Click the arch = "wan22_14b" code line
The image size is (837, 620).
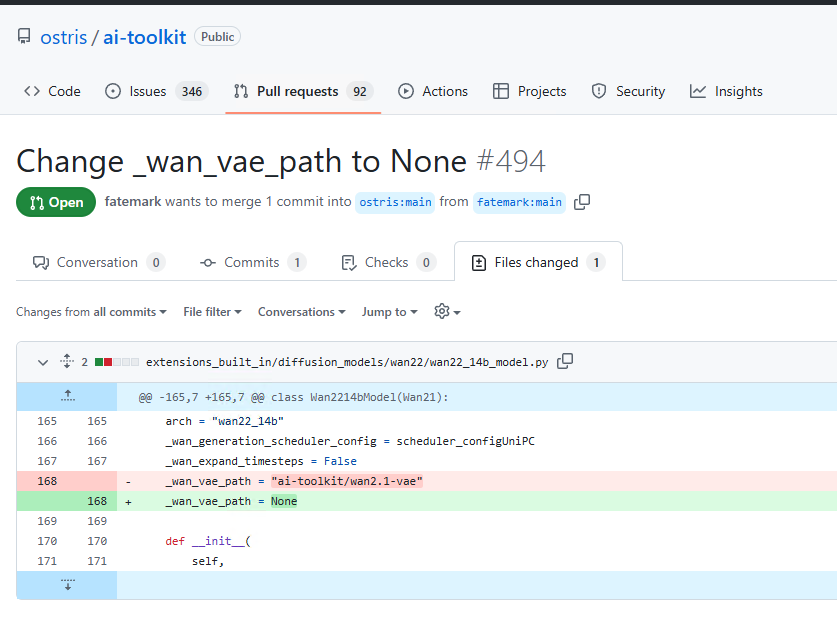(224, 421)
